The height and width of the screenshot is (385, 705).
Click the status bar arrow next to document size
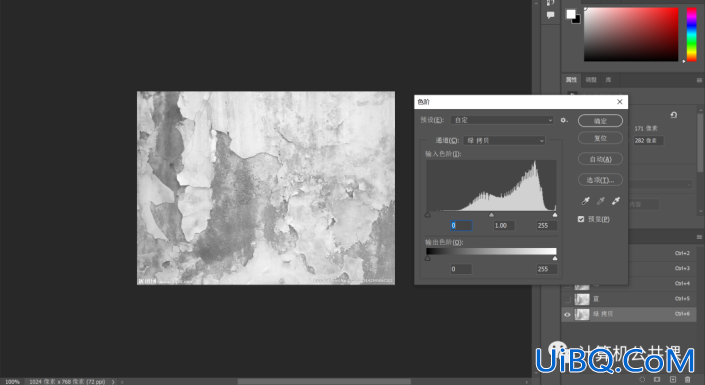(113, 381)
